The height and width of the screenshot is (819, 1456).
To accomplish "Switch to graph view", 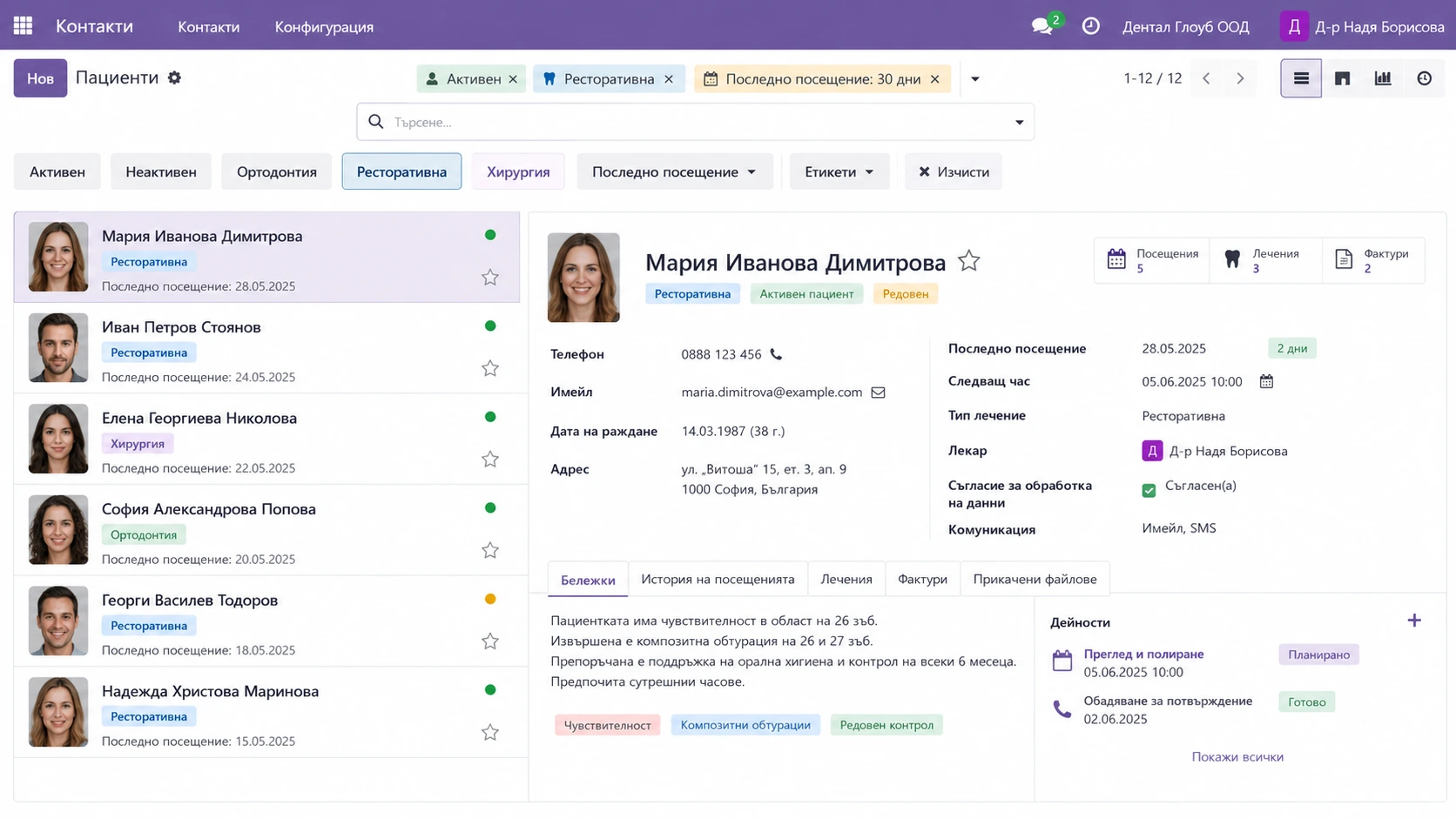I will pyautogui.click(x=1383, y=78).
